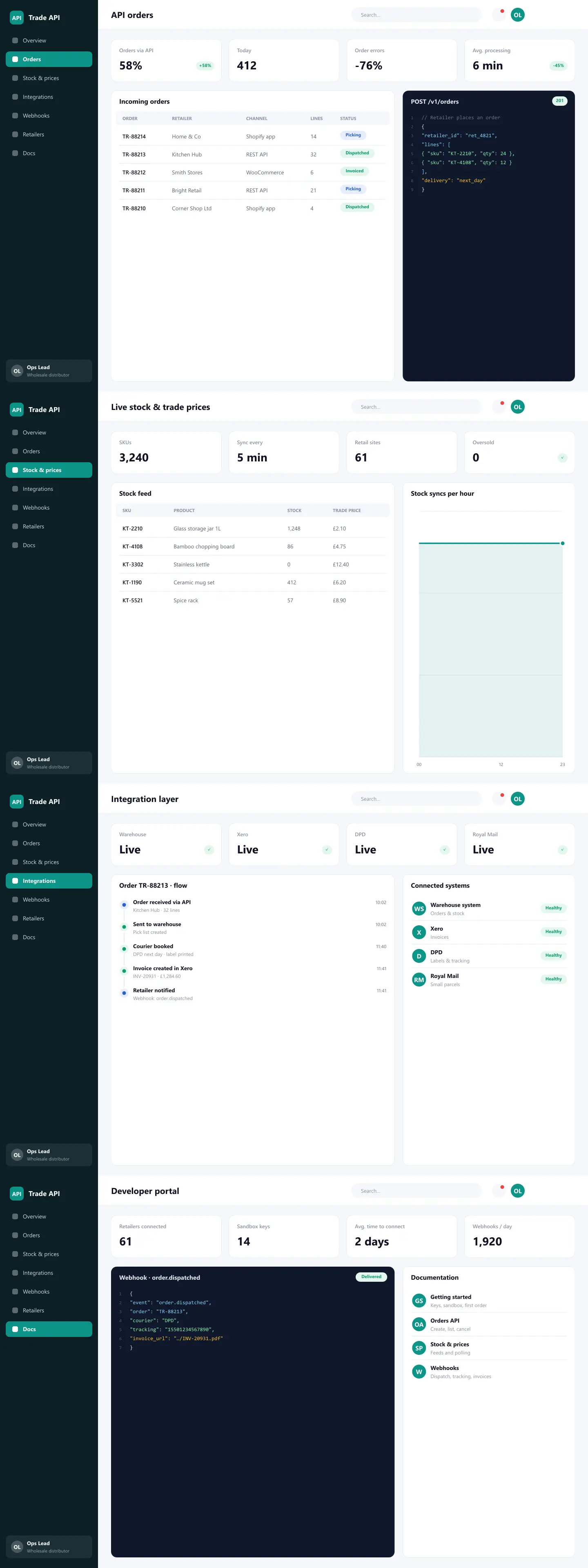Click the check icon on the DPD Live card
588x1568 pixels.
(x=444, y=850)
